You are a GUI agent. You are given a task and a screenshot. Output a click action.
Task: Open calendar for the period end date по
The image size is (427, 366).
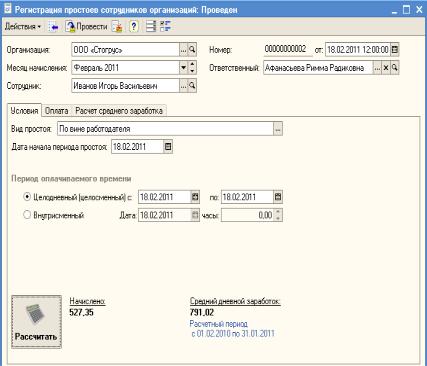pos(278,197)
